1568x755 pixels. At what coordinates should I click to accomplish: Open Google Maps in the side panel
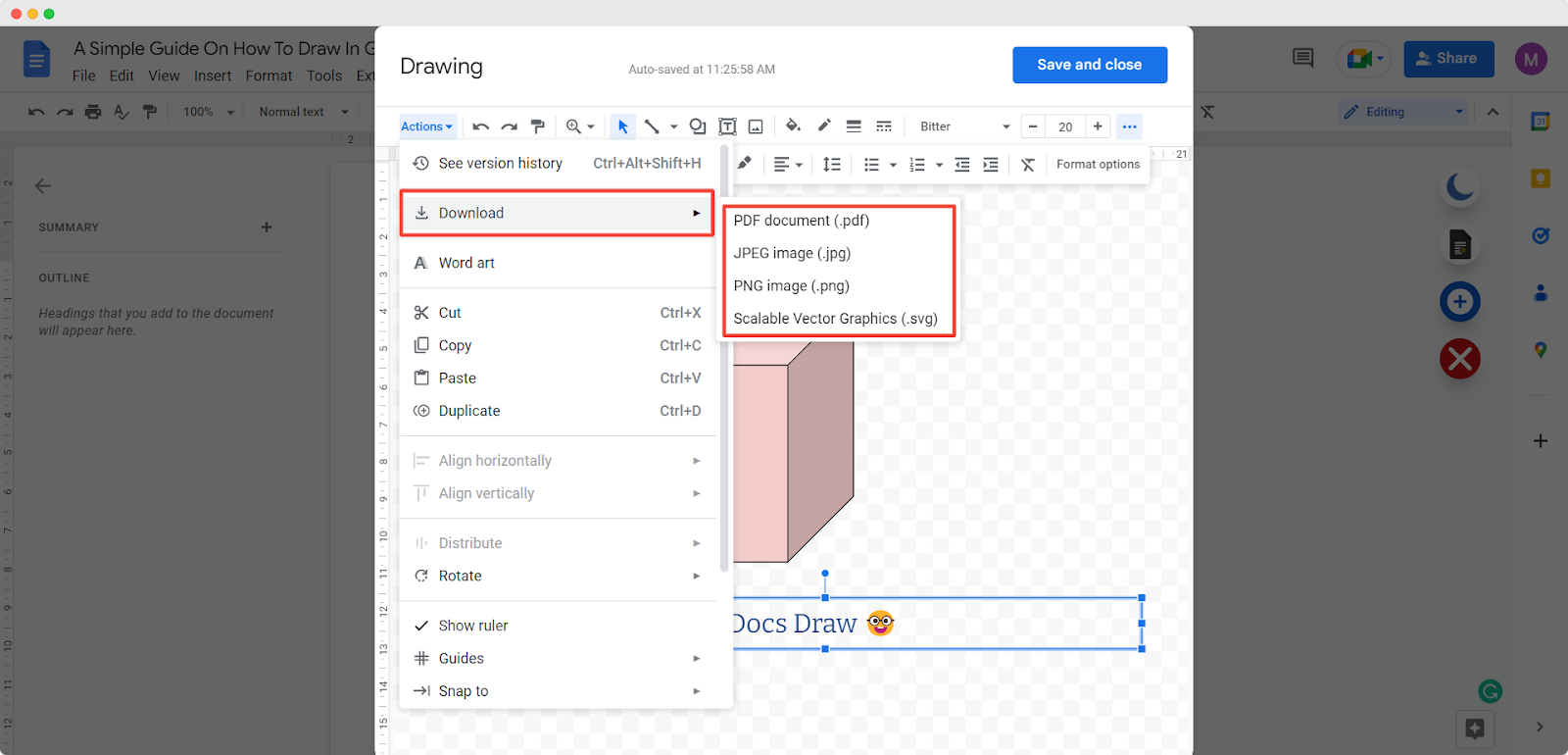(x=1541, y=350)
